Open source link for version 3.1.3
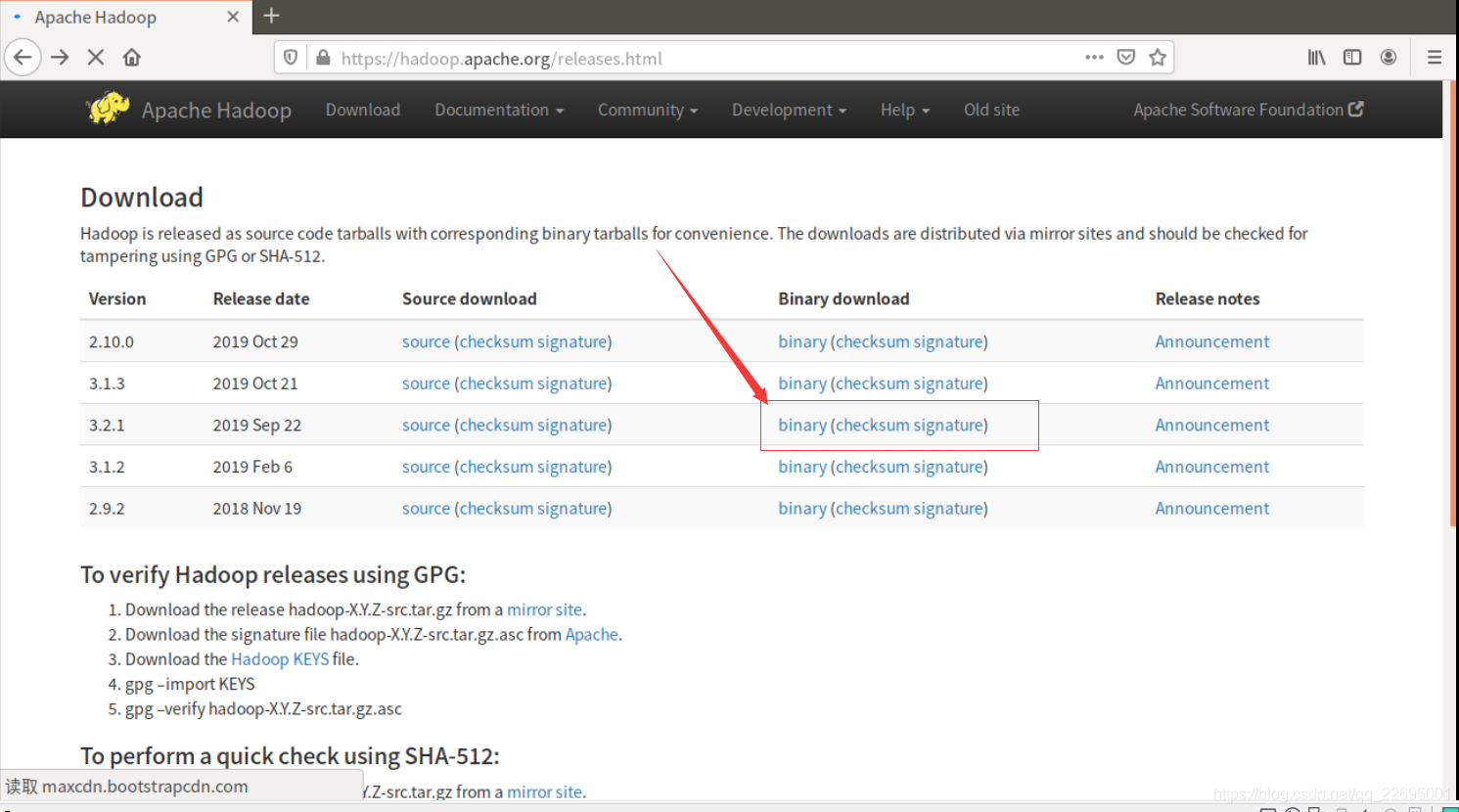 426,383
